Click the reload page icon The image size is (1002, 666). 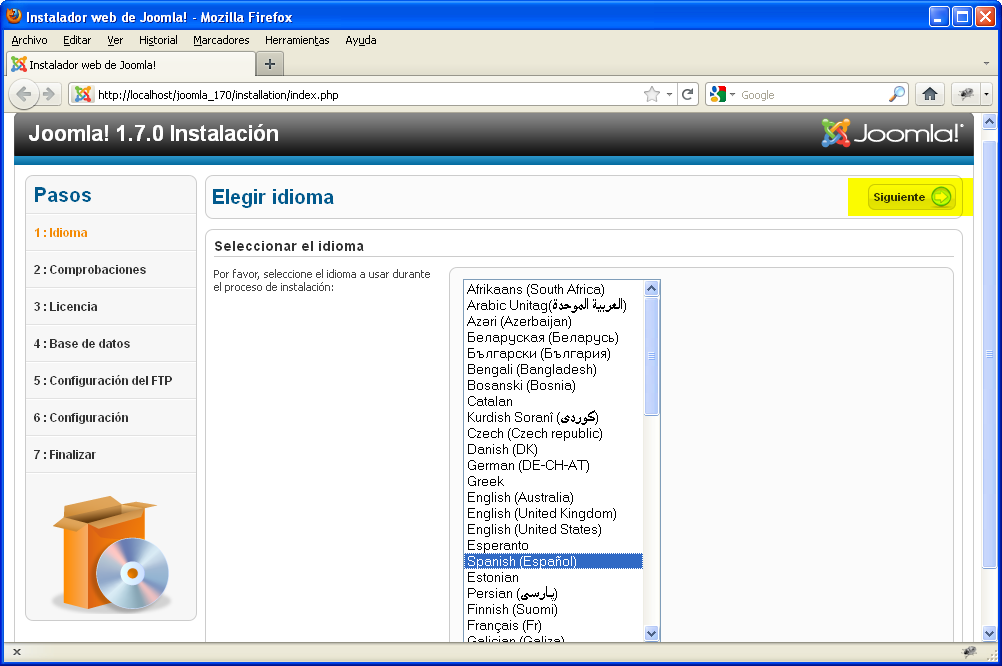pyautogui.click(x=688, y=95)
